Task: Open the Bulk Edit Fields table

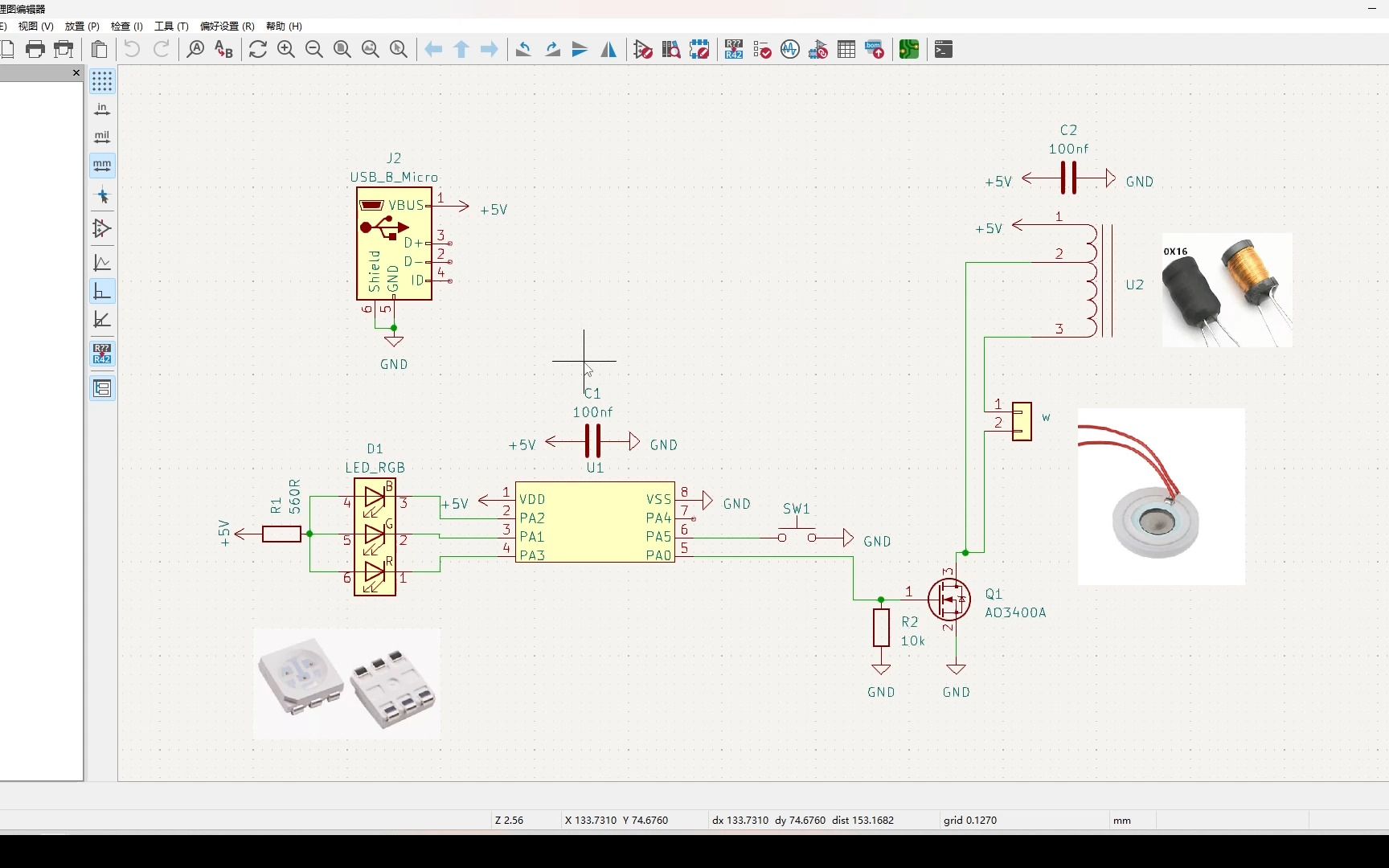Action: pos(846,50)
